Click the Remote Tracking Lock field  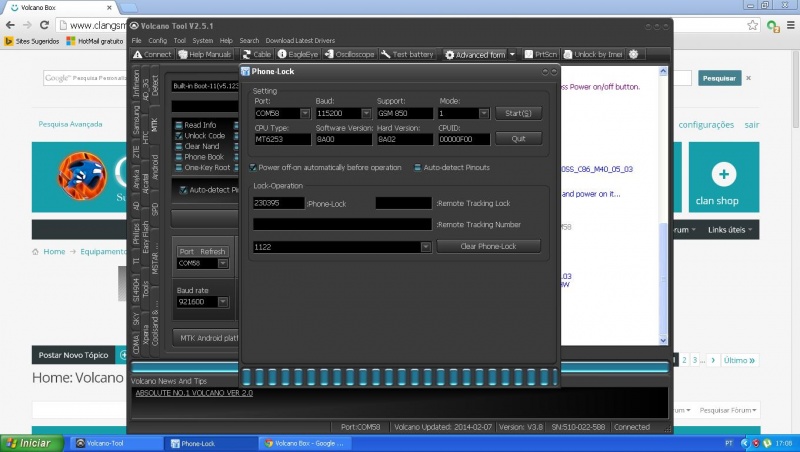[x=404, y=203]
